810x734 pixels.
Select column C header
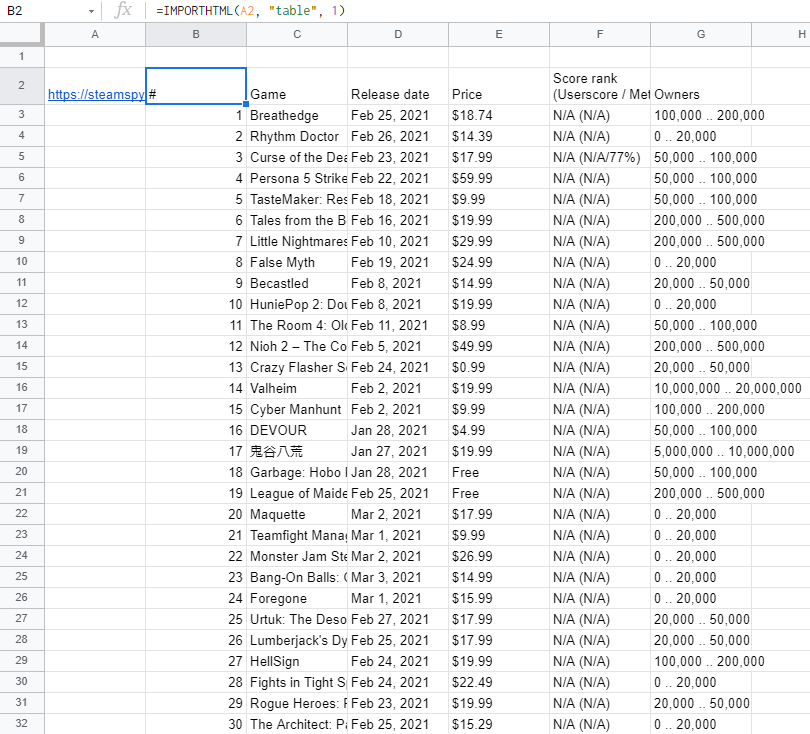pyautogui.click(x=297, y=35)
